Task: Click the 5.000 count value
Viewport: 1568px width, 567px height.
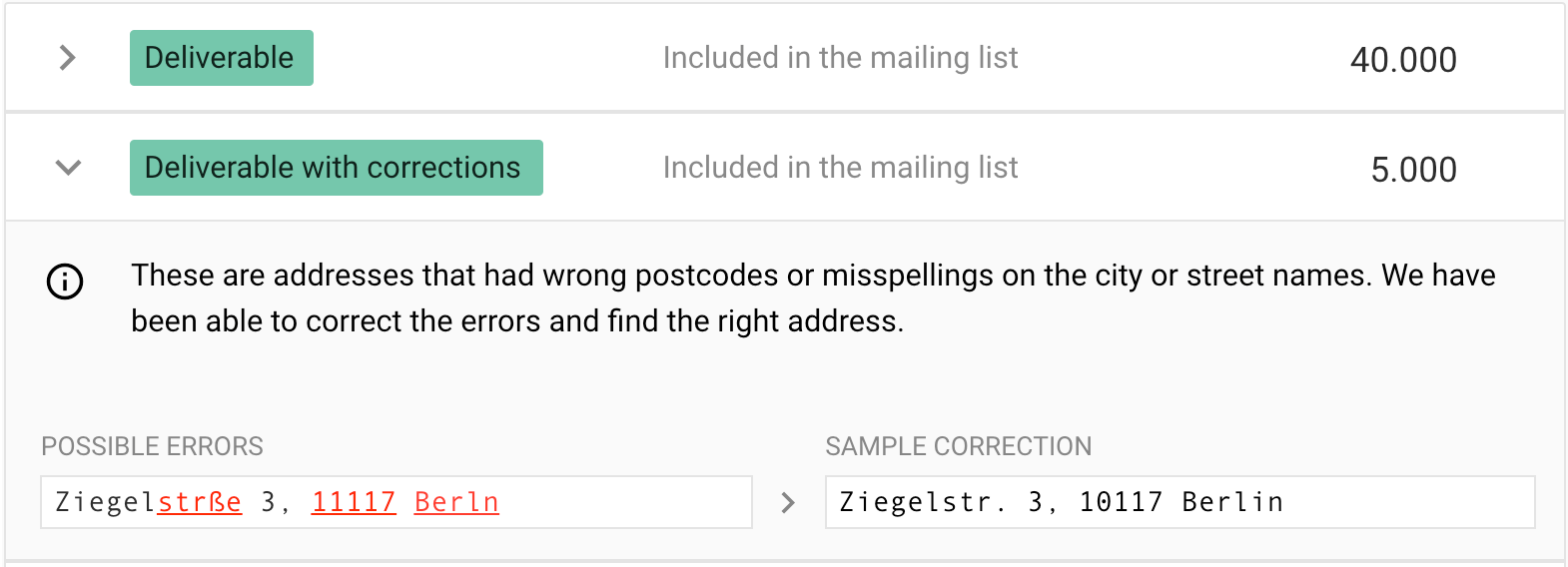Action: coord(1413,170)
